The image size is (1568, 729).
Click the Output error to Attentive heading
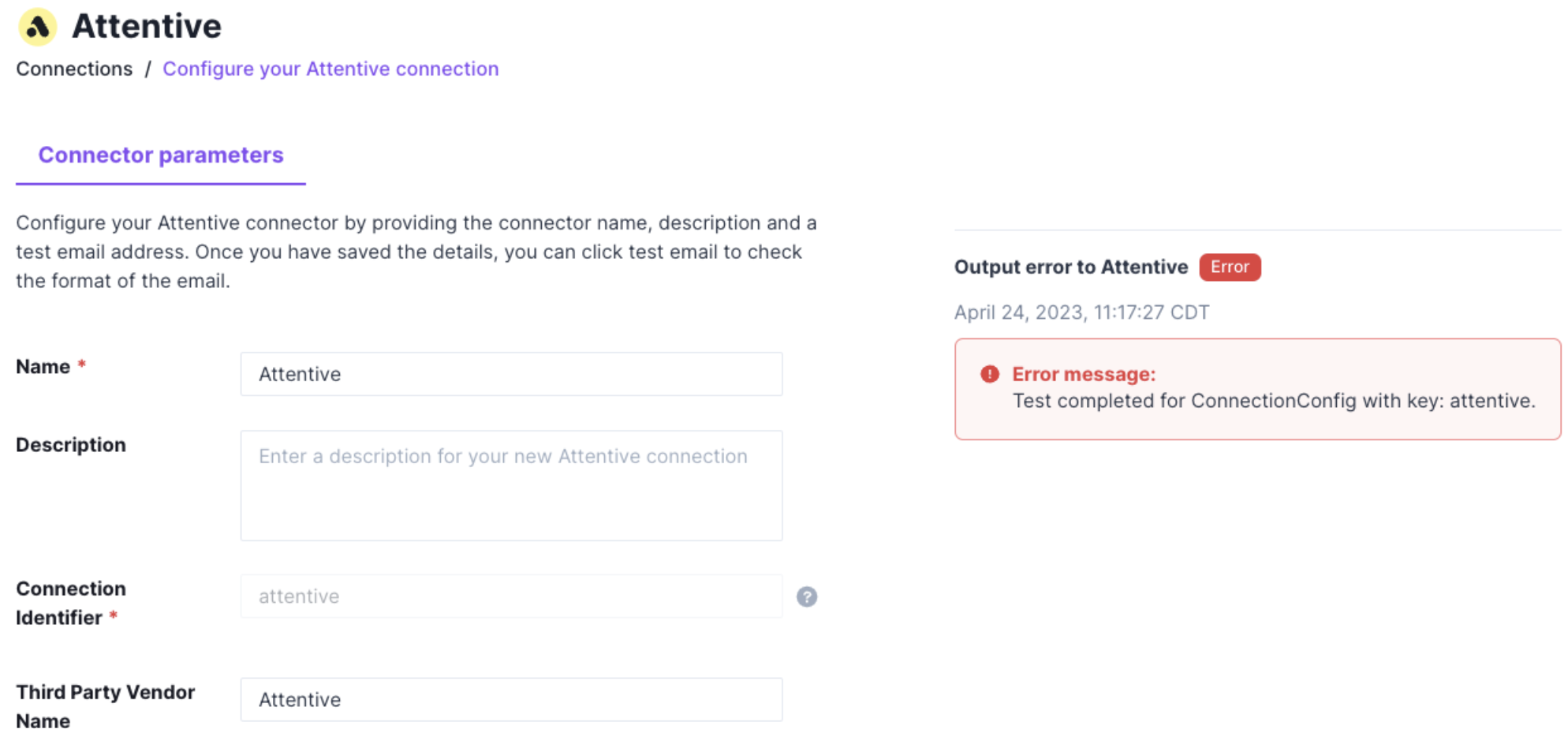[x=1070, y=267]
